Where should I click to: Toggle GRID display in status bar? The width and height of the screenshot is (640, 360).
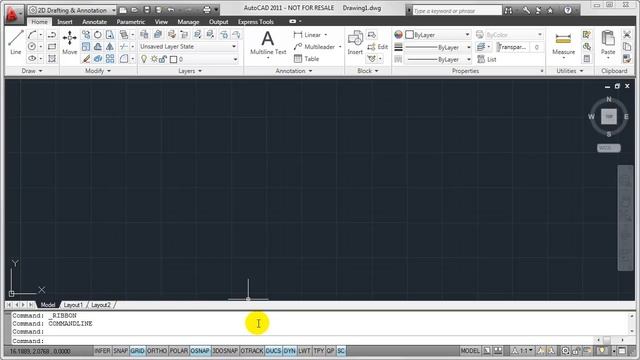(x=138, y=351)
